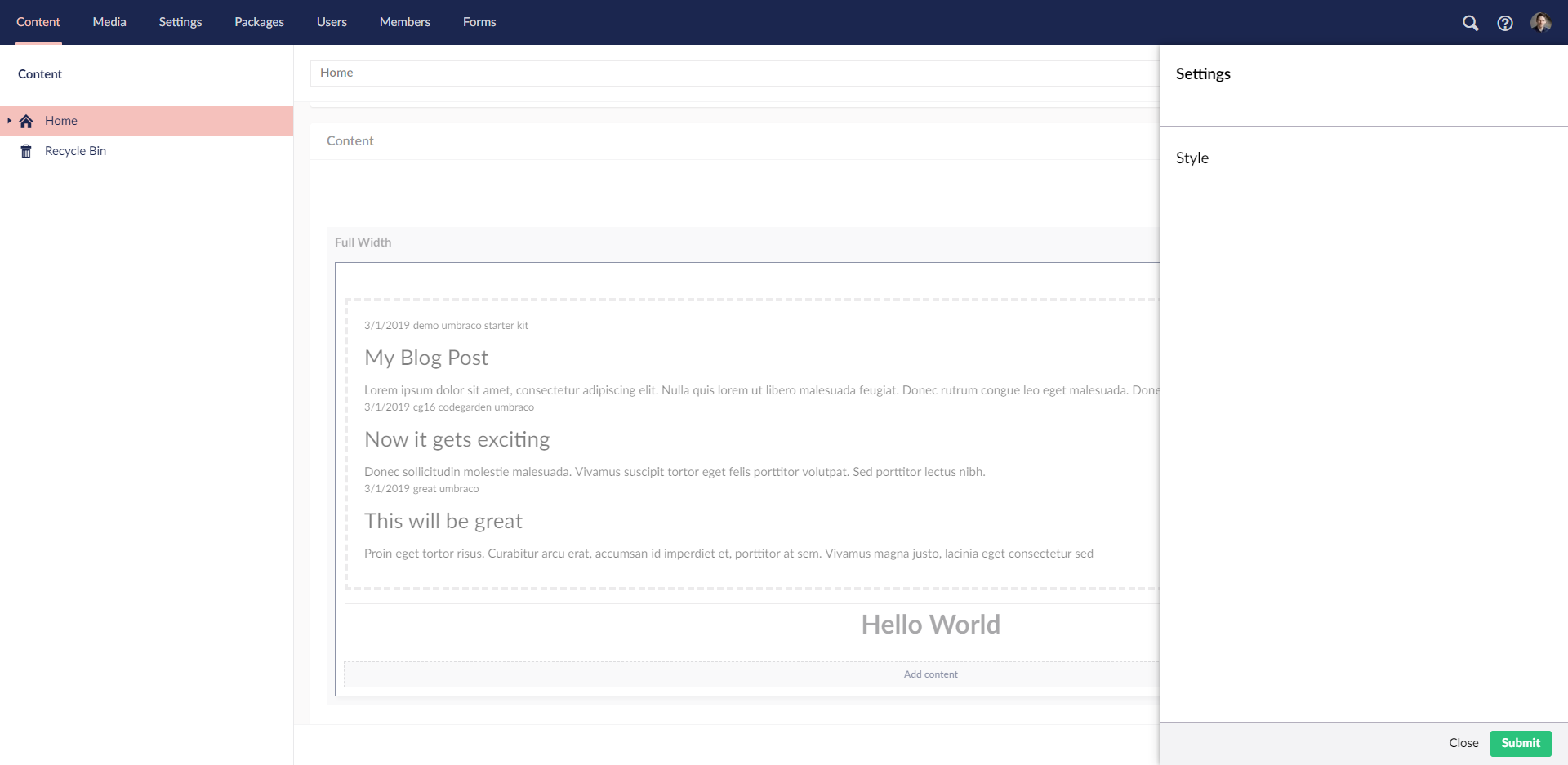This screenshot has width=1568, height=765.
Task: Open global search with the magnifier icon
Action: tap(1470, 23)
